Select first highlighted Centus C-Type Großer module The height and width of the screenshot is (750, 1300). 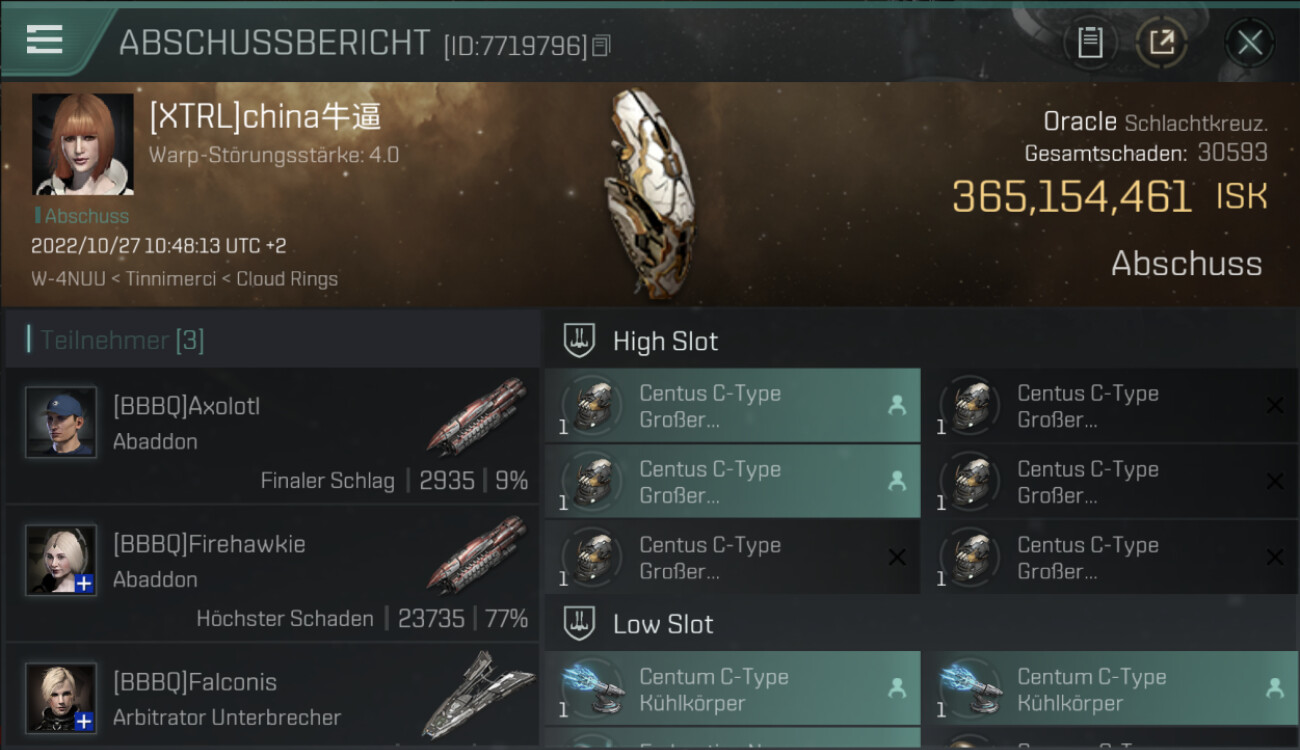pos(732,406)
